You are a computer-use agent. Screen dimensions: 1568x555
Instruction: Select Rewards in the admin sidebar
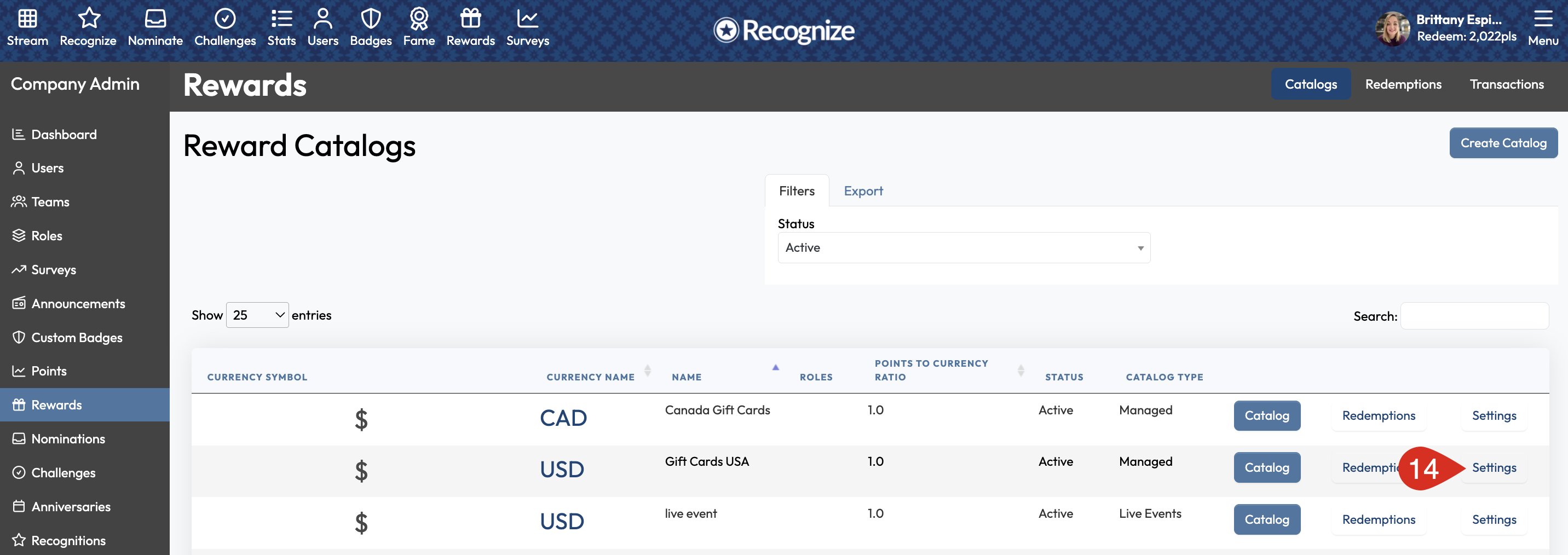pos(85,404)
